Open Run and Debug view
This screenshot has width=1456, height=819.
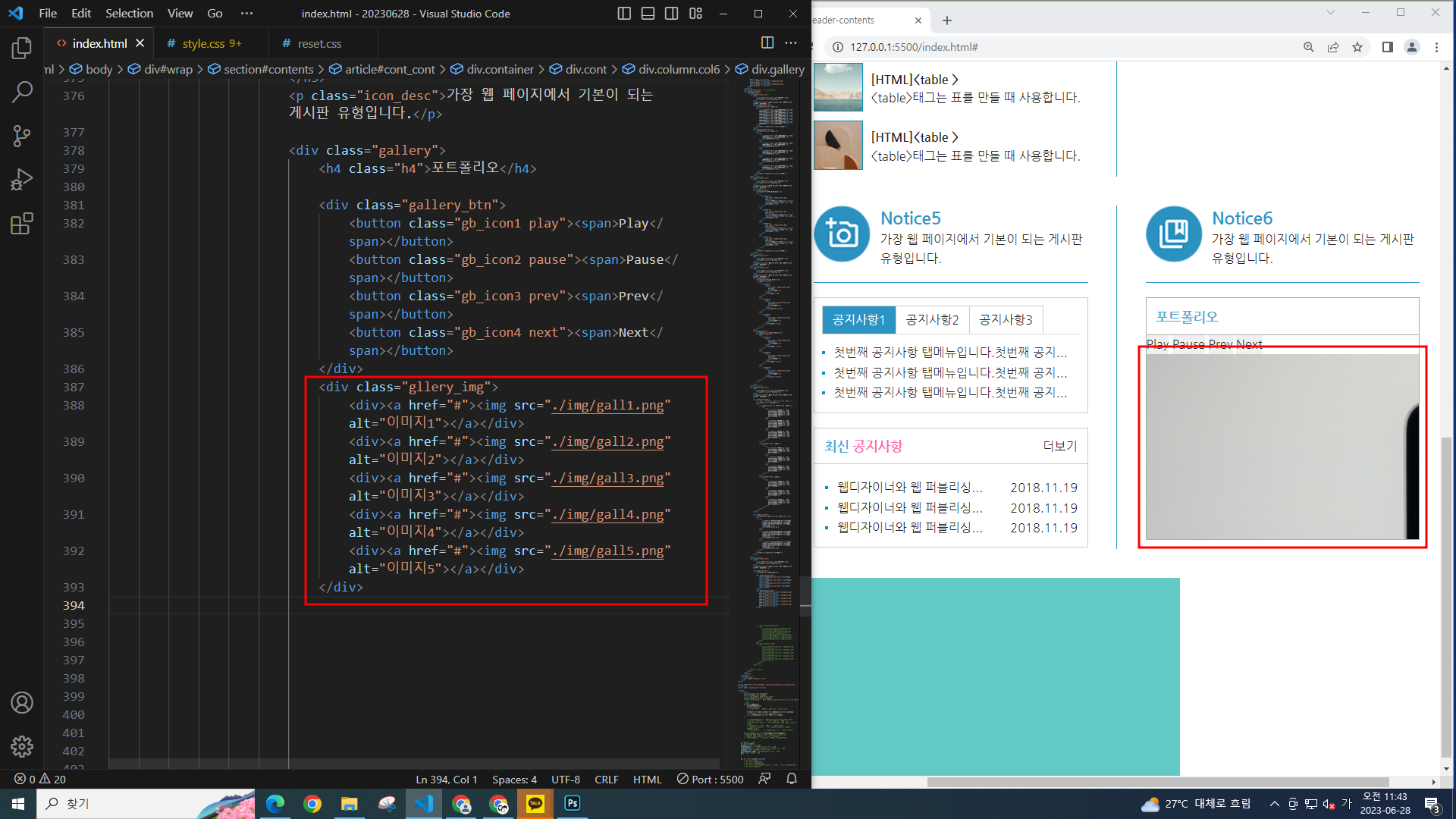tap(22, 180)
